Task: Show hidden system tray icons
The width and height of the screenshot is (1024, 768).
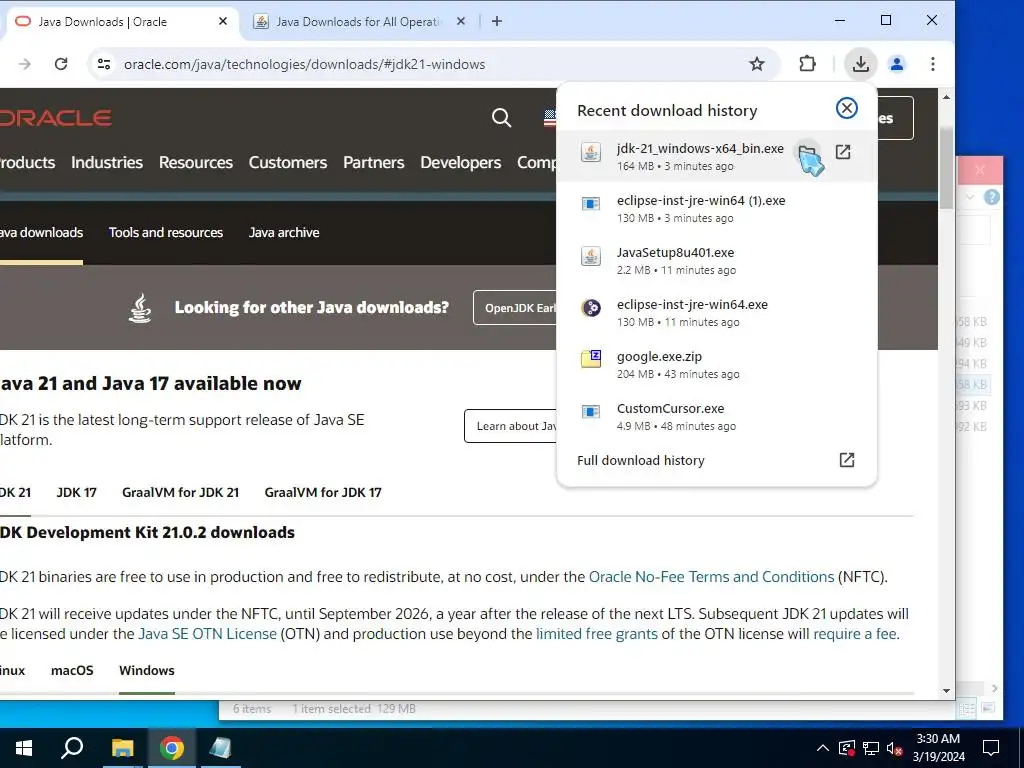Action: coord(823,748)
